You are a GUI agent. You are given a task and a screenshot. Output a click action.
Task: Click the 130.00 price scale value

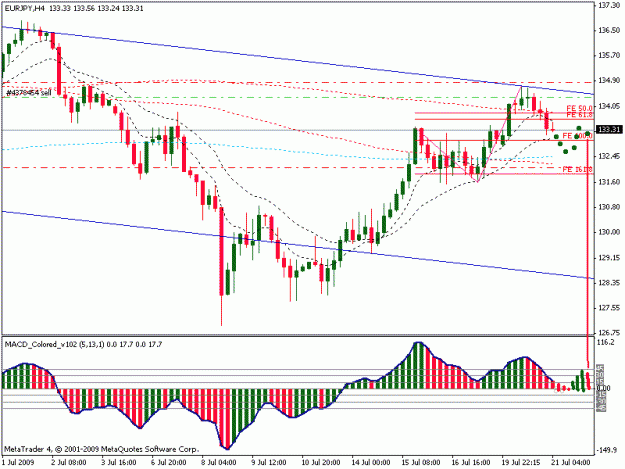(609, 232)
